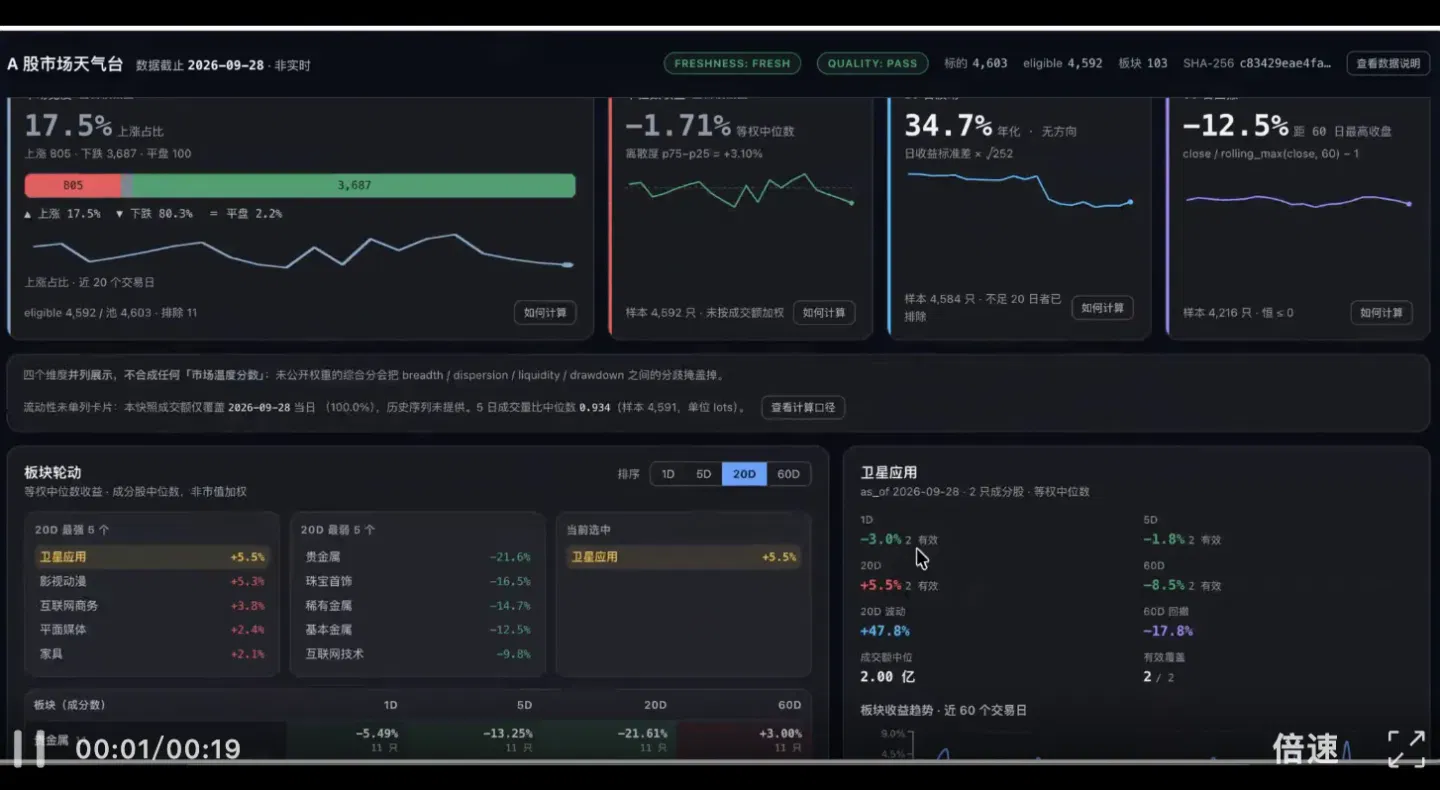Click the -3.0% 1D value in 卫星应用 panel
The image size is (1440, 790).
[x=880, y=539]
